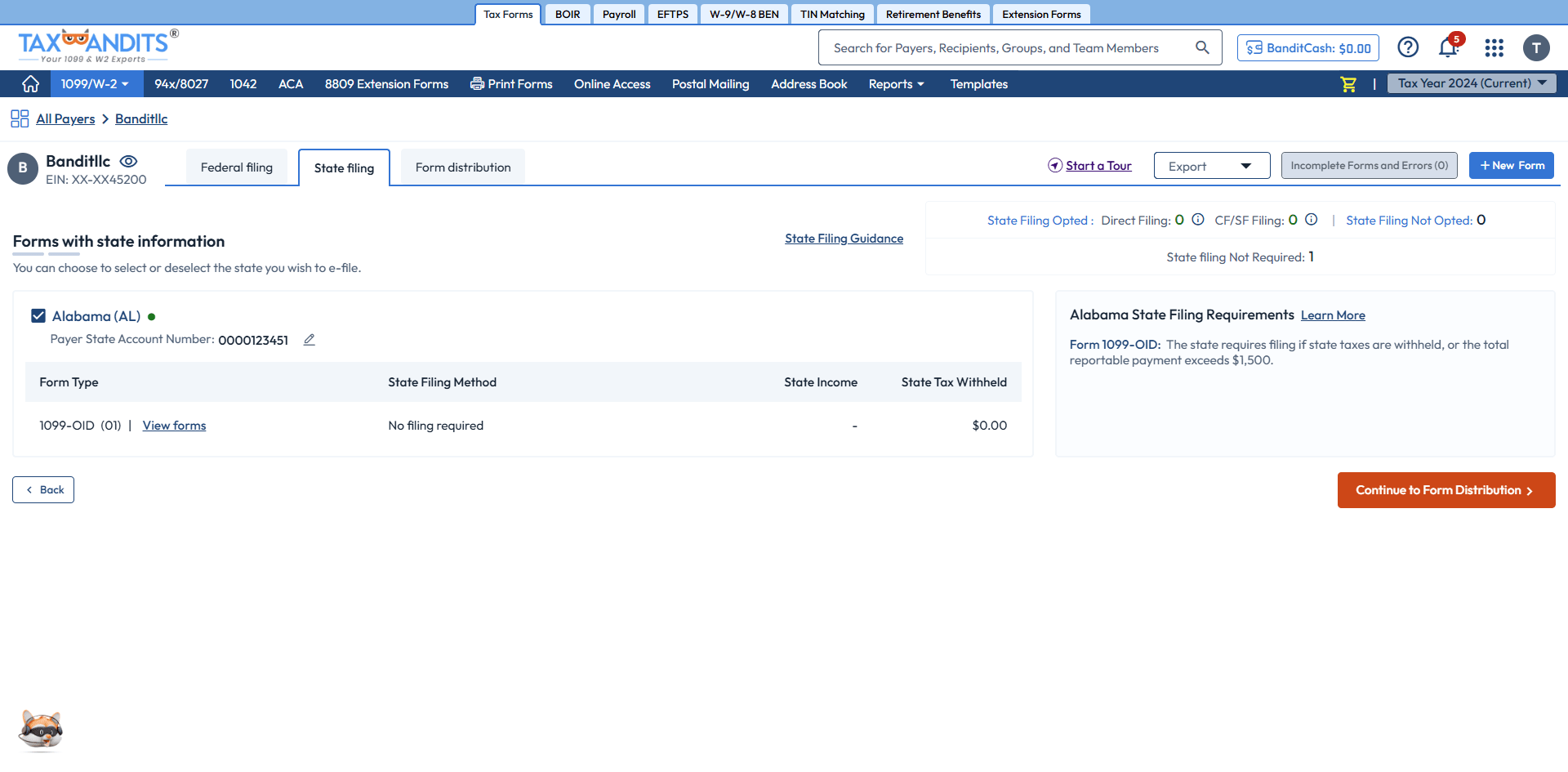Open the TIN Matching tab
The height and width of the screenshot is (772, 1568).
coord(832,14)
